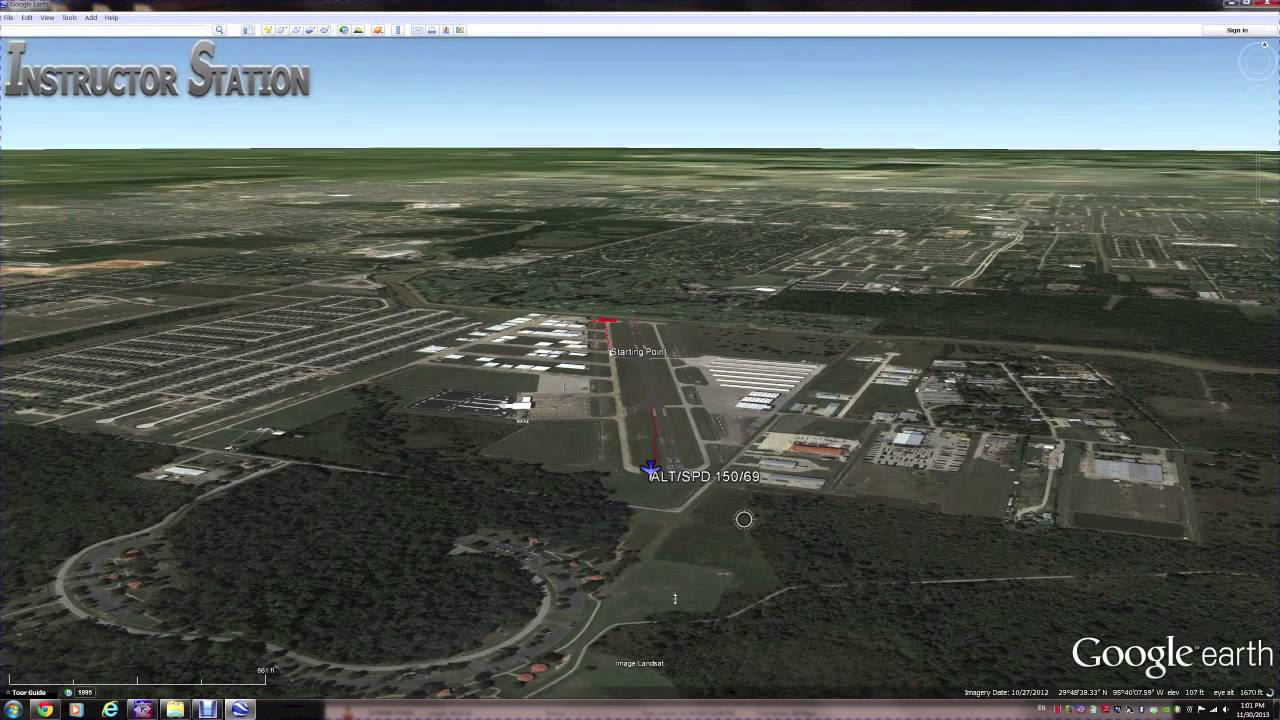Click the blue airplane marker
This screenshot has width=1280, height=720.
651,469
